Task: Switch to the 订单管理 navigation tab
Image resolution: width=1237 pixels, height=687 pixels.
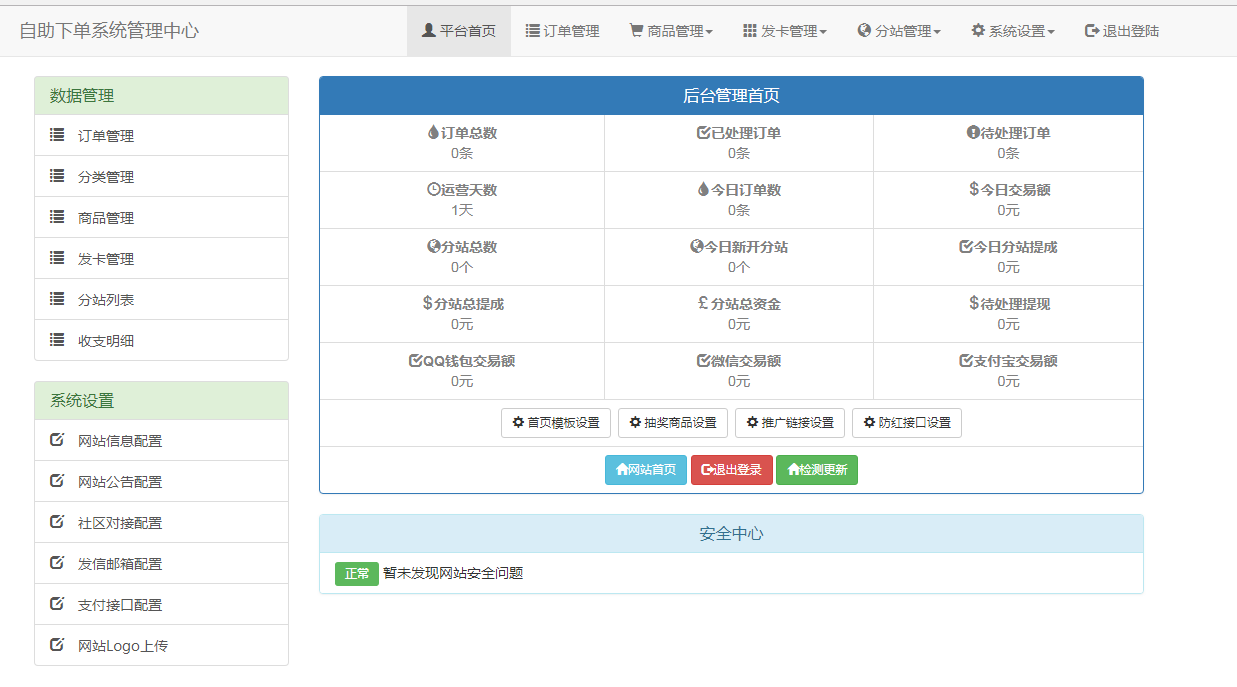Action: click(562, 30)
